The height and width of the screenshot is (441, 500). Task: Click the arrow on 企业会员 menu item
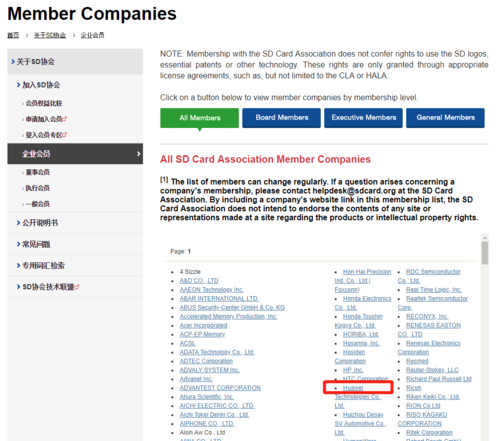pyautogui.click(x=138, y=154)
